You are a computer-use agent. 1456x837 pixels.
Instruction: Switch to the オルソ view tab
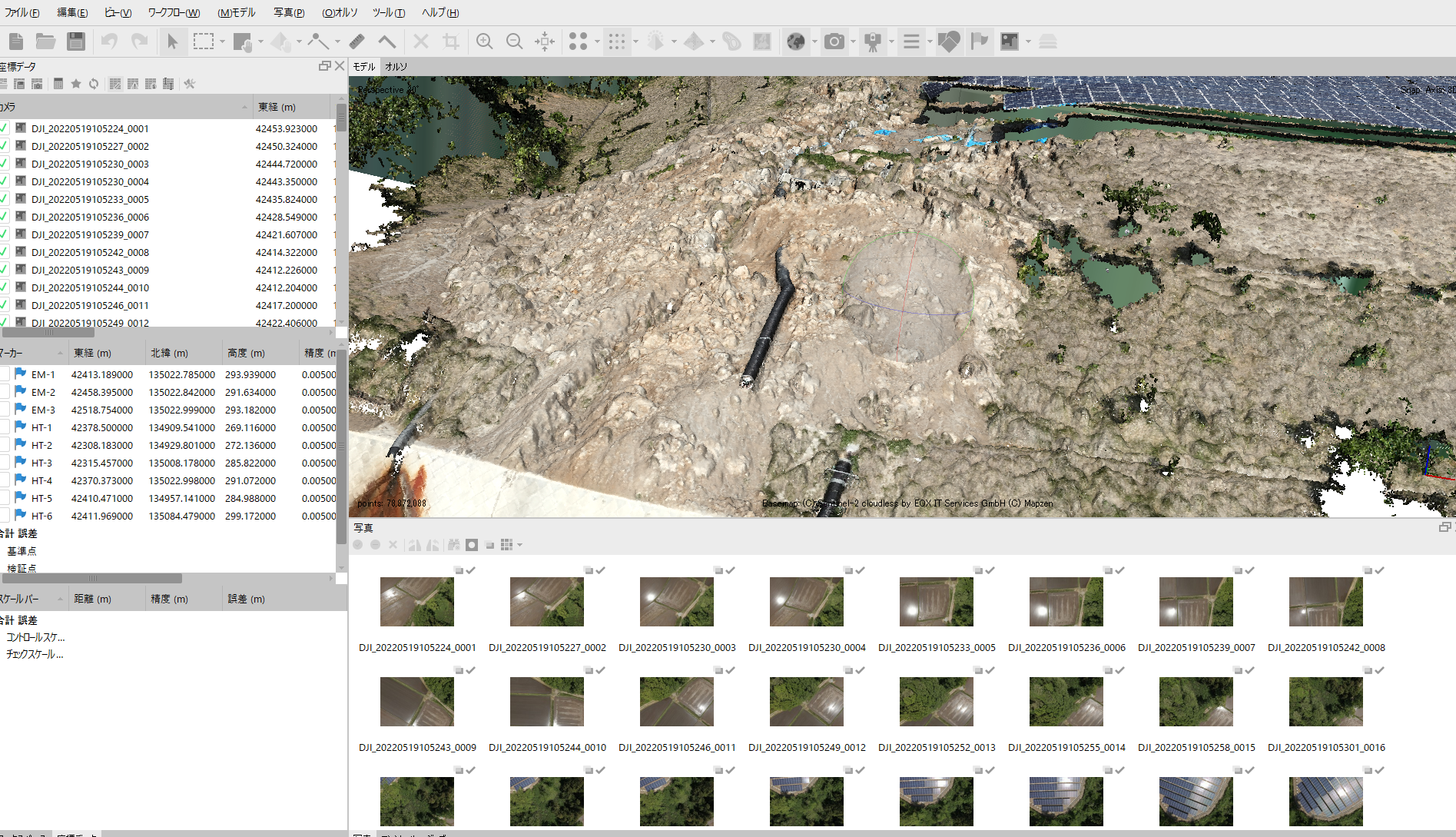396,67
